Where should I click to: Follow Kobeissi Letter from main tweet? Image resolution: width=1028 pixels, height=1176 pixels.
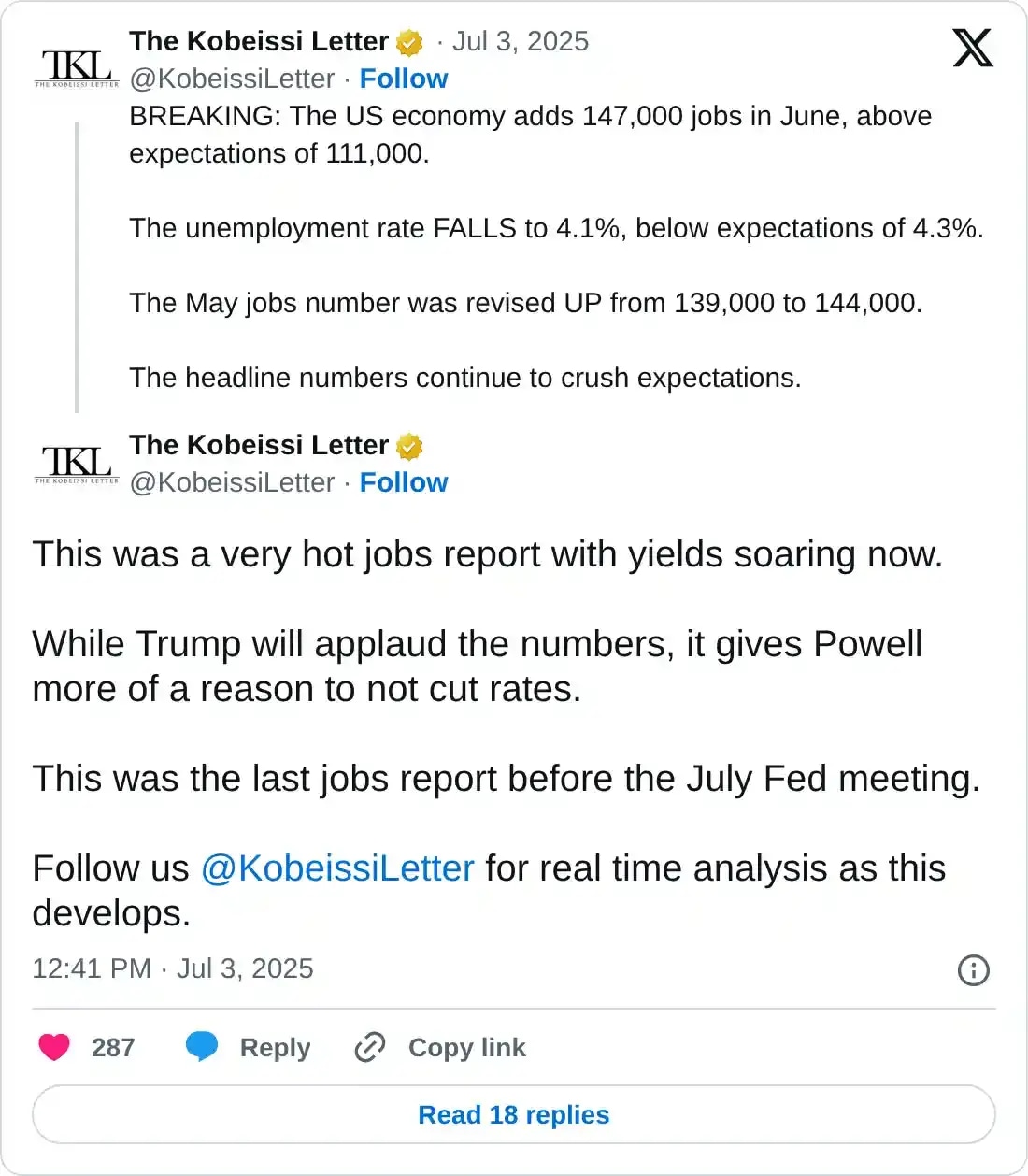pyautogui.click(x=404, y=482)
